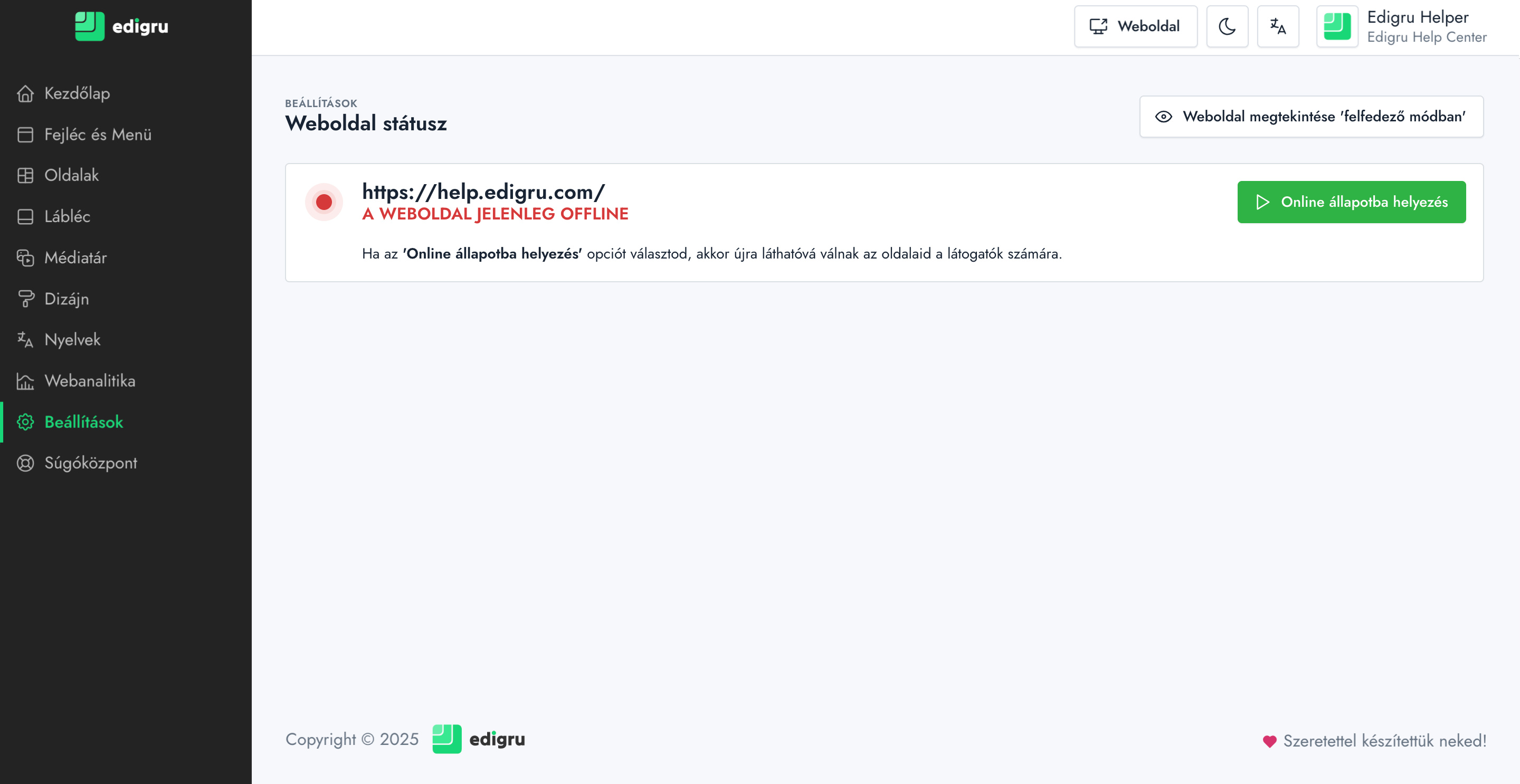Click the edigru logo in footer
This screenshot has width=1520, height=784.
pyautogui.click(x=479, y=739)
